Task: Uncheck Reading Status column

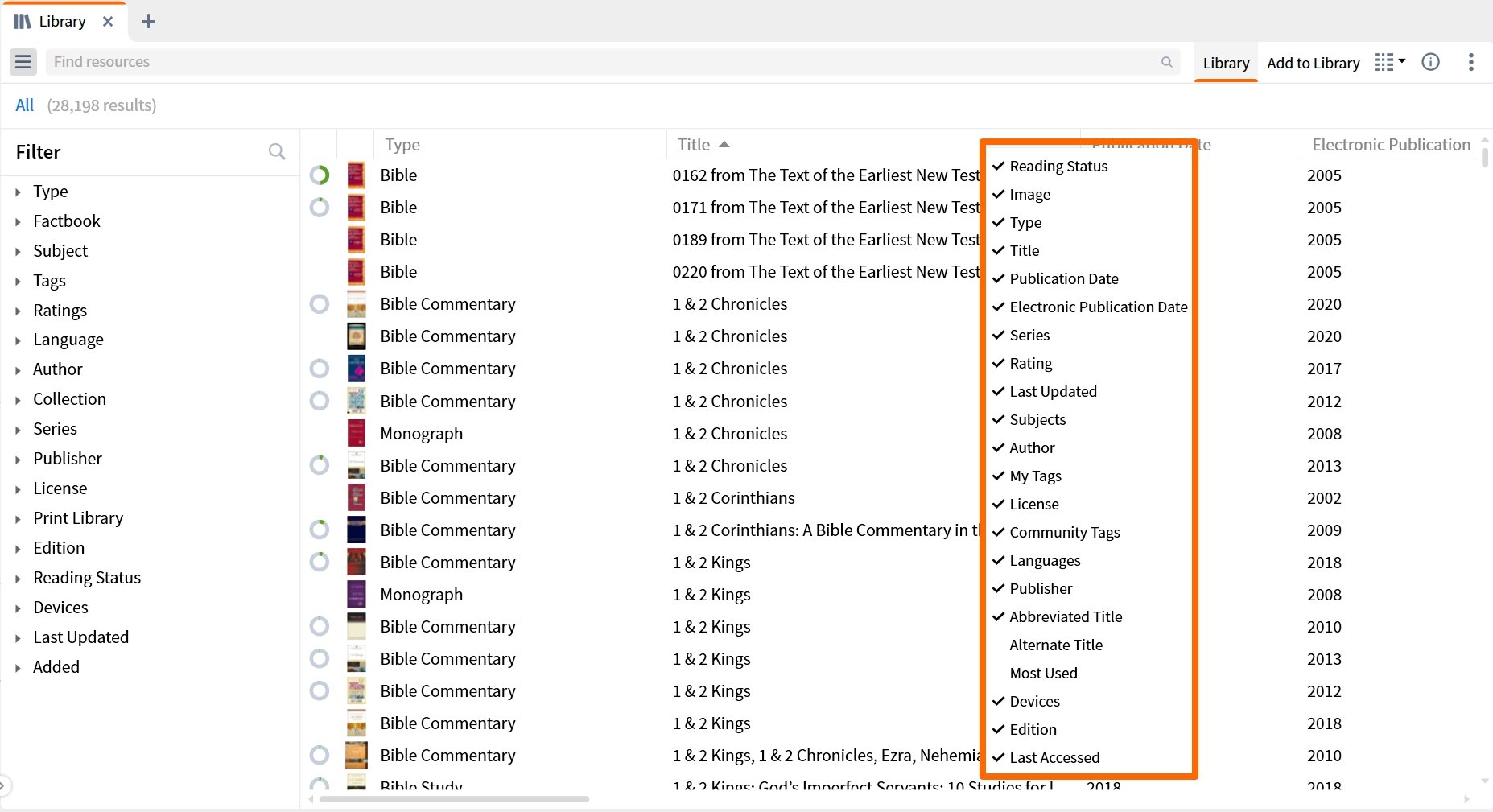Action: [x=1050, y=166]
